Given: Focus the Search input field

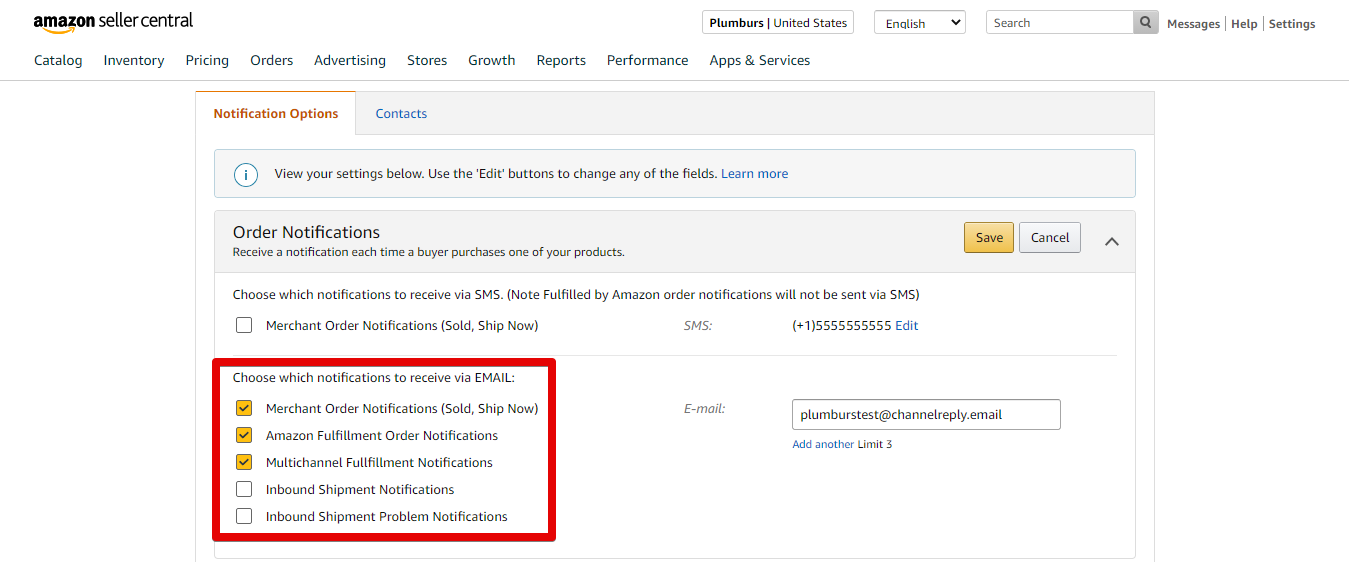Looking at the screenshot, I should click(x=1060, y=23).
